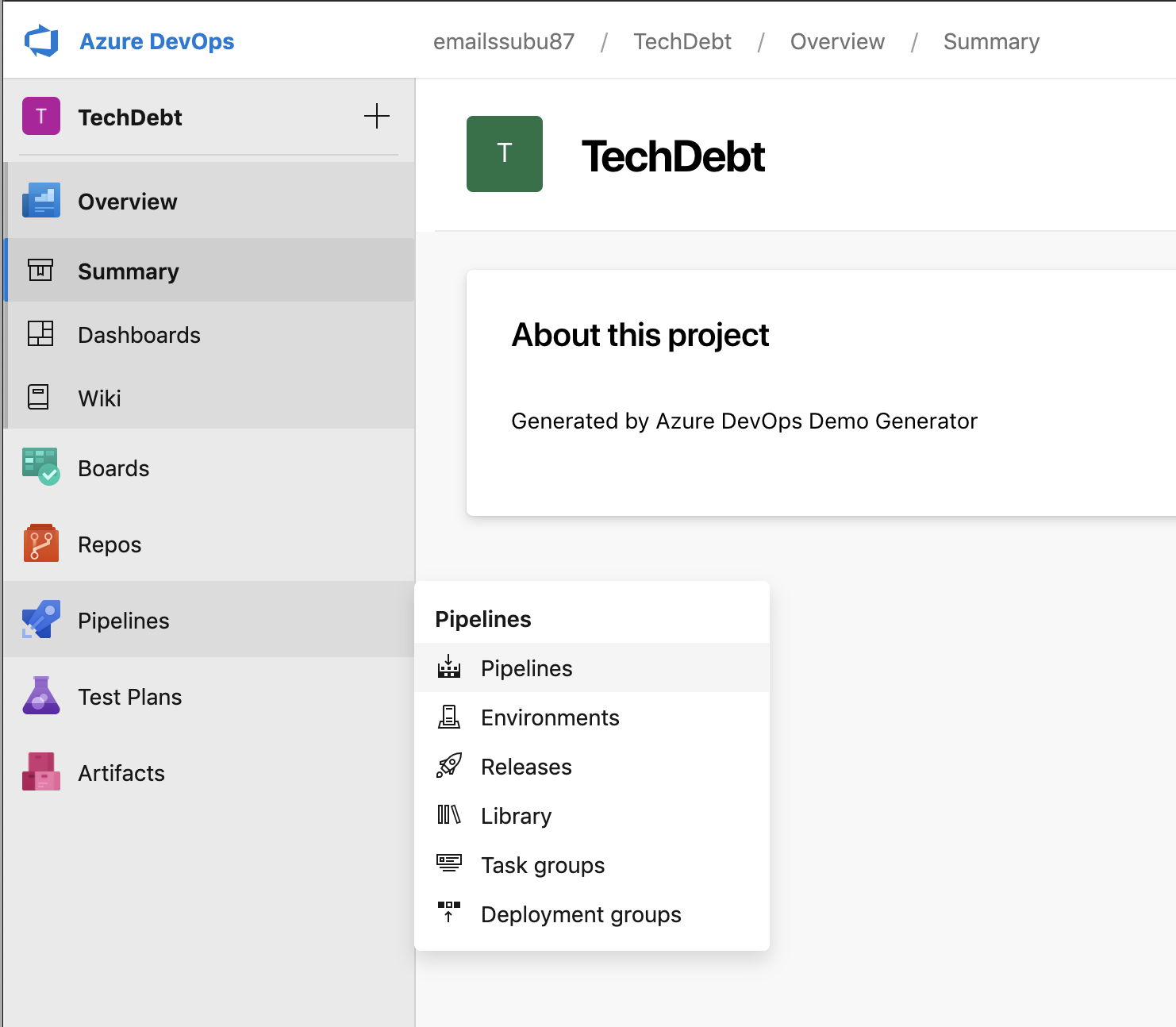
Task: Choose Task groups in the Pipelines flyout
Action: tap(543, 865)
